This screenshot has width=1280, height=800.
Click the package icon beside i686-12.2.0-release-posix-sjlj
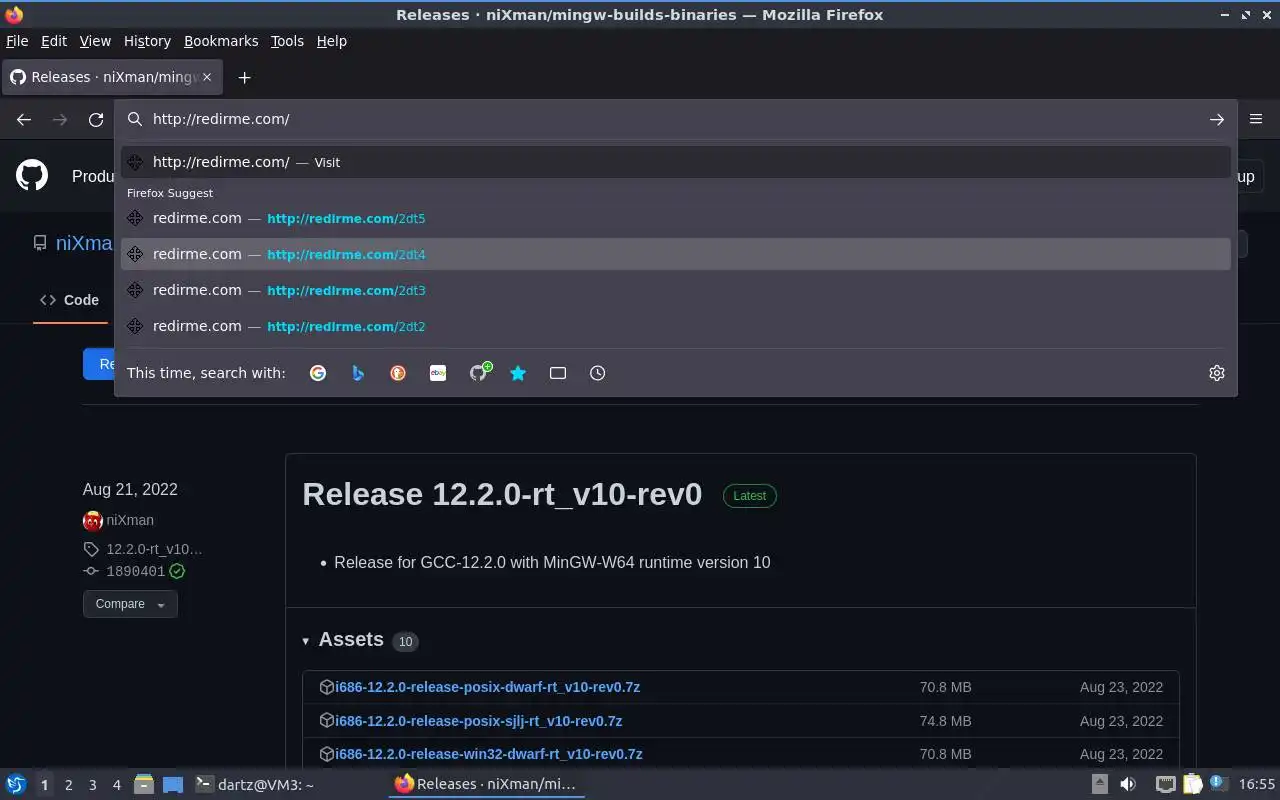326,721
